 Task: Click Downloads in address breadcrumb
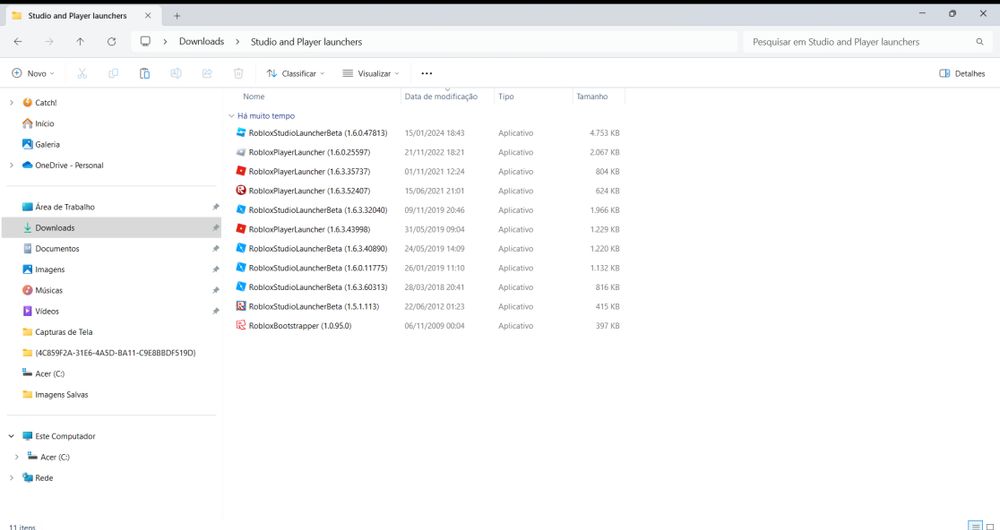pos(202,41)
